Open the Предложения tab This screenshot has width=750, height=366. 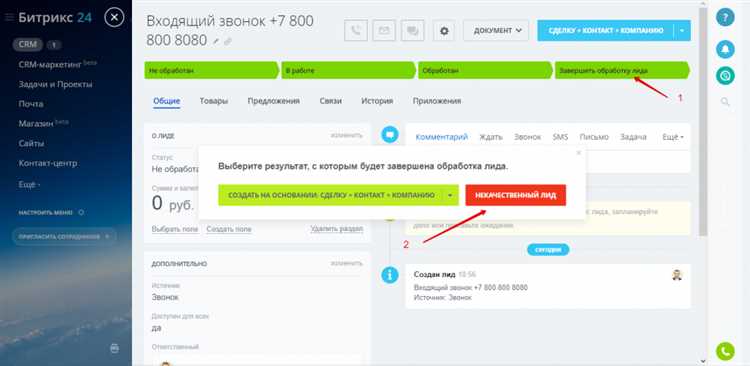tap(274, 101)
